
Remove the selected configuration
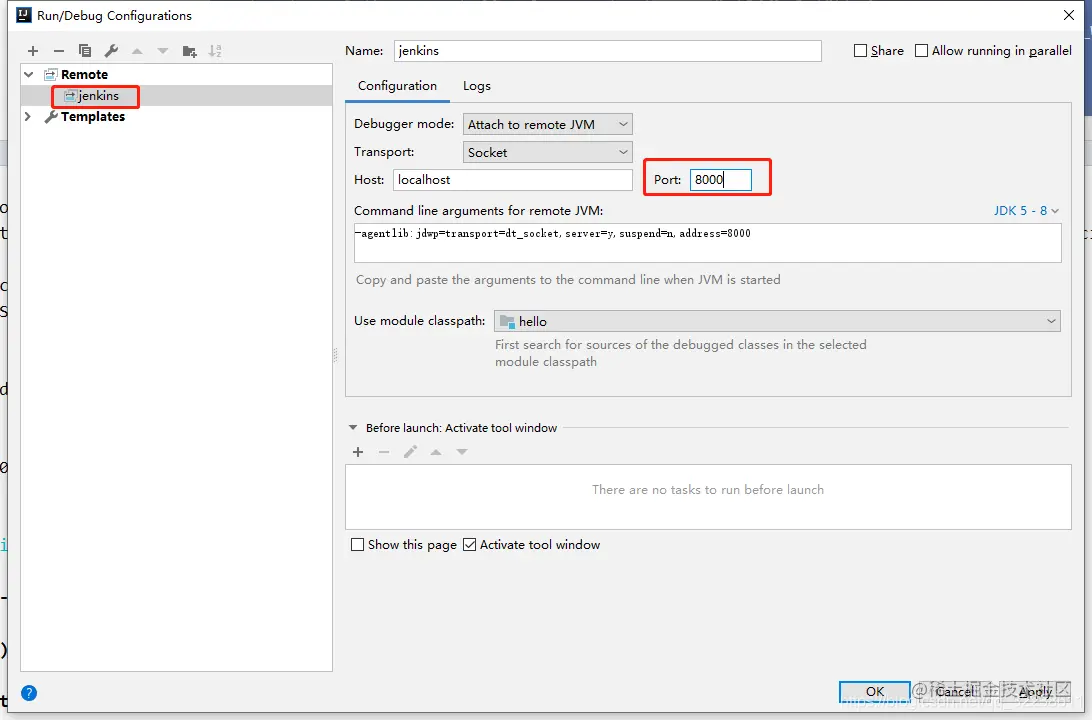point(58,51)
